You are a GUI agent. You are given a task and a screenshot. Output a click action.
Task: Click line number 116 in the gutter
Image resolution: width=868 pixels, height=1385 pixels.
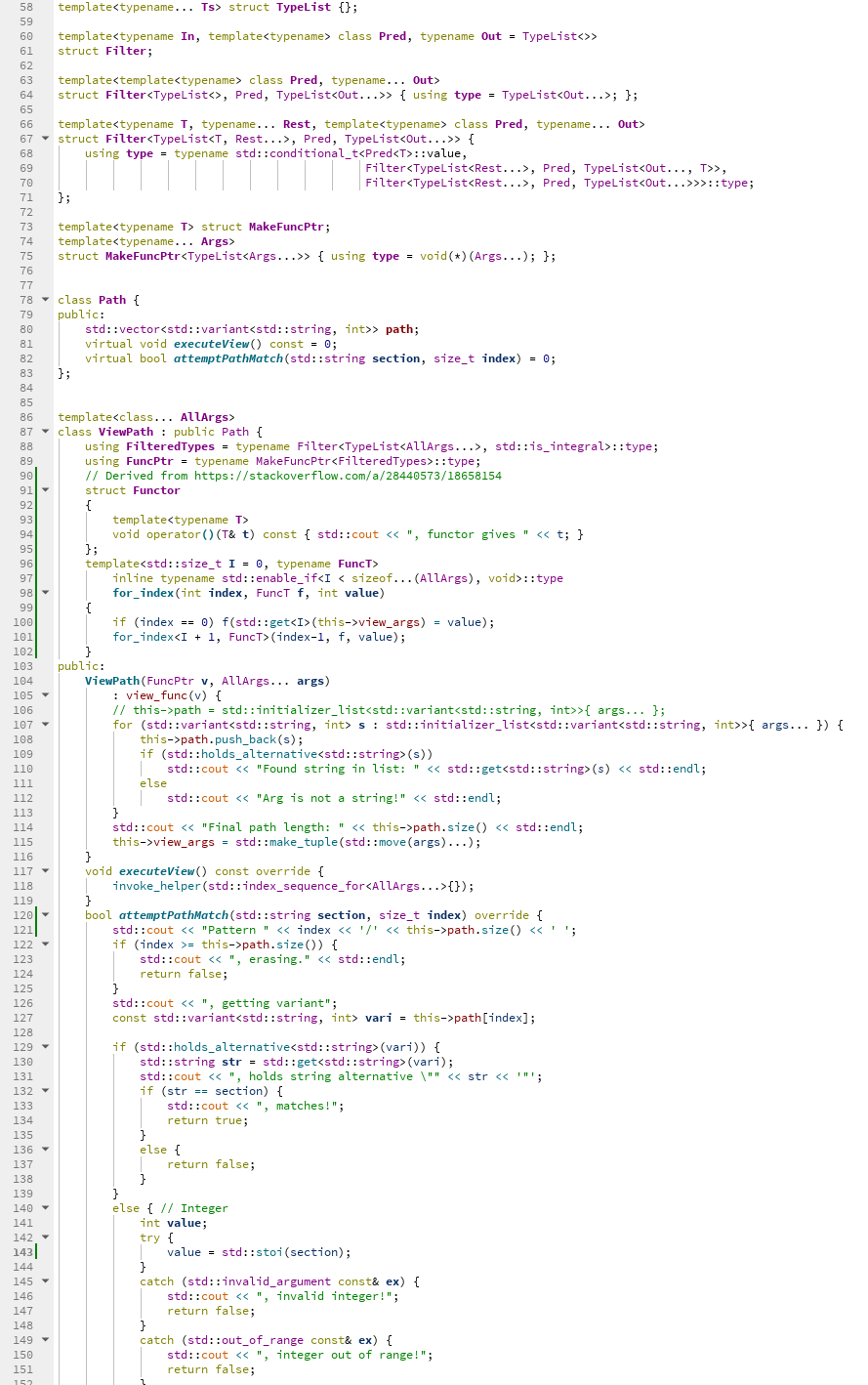click(x=25, y=857)
